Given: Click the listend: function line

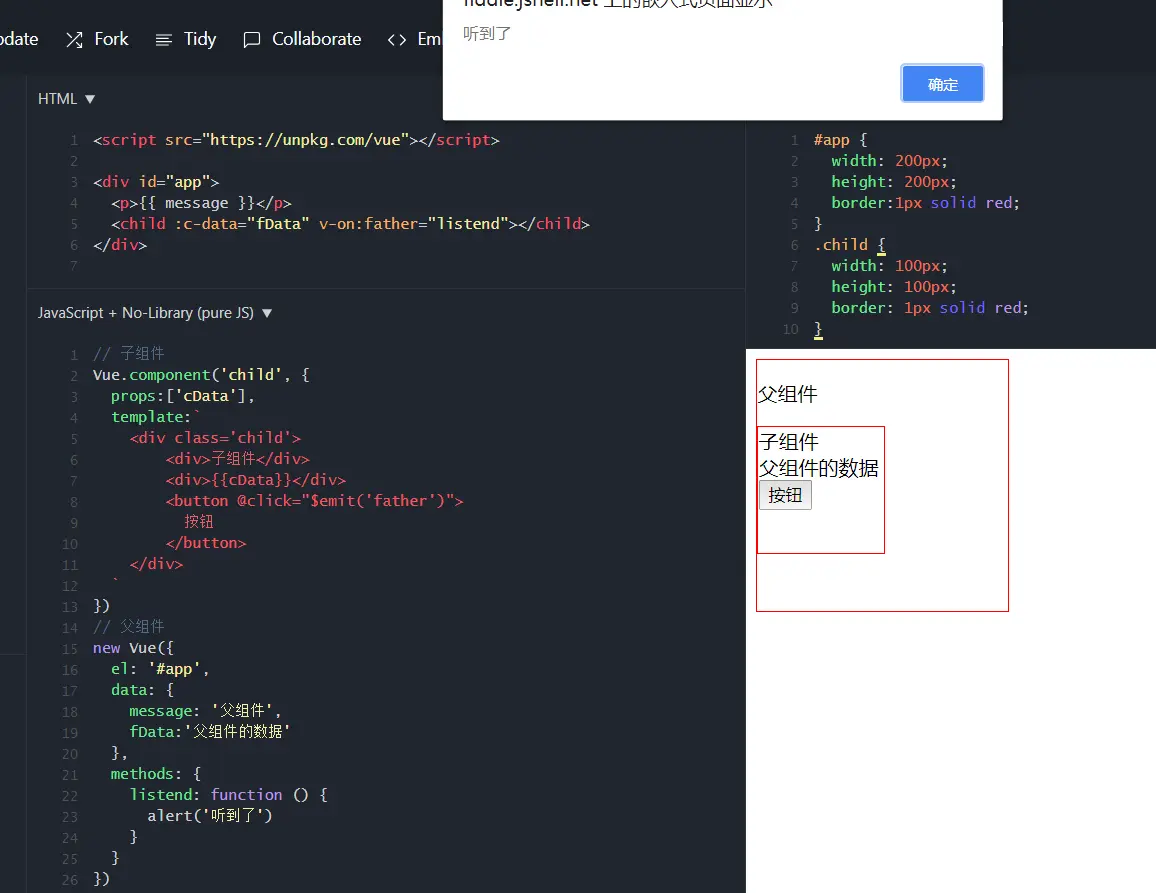Looking at the screenshot, I should (229, 795).
